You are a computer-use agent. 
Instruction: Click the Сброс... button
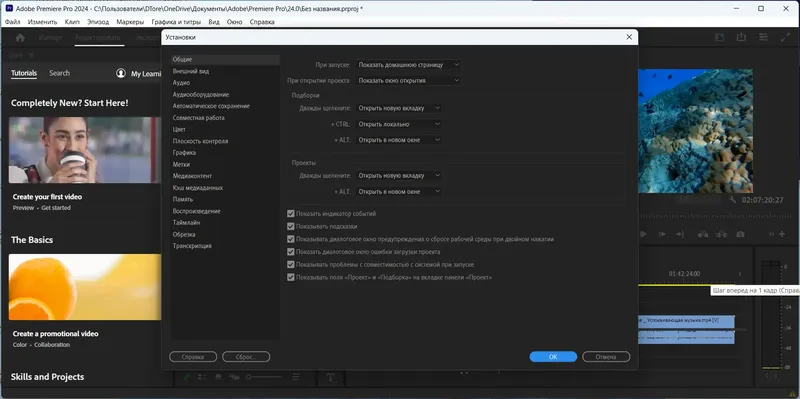click(246, 357)
